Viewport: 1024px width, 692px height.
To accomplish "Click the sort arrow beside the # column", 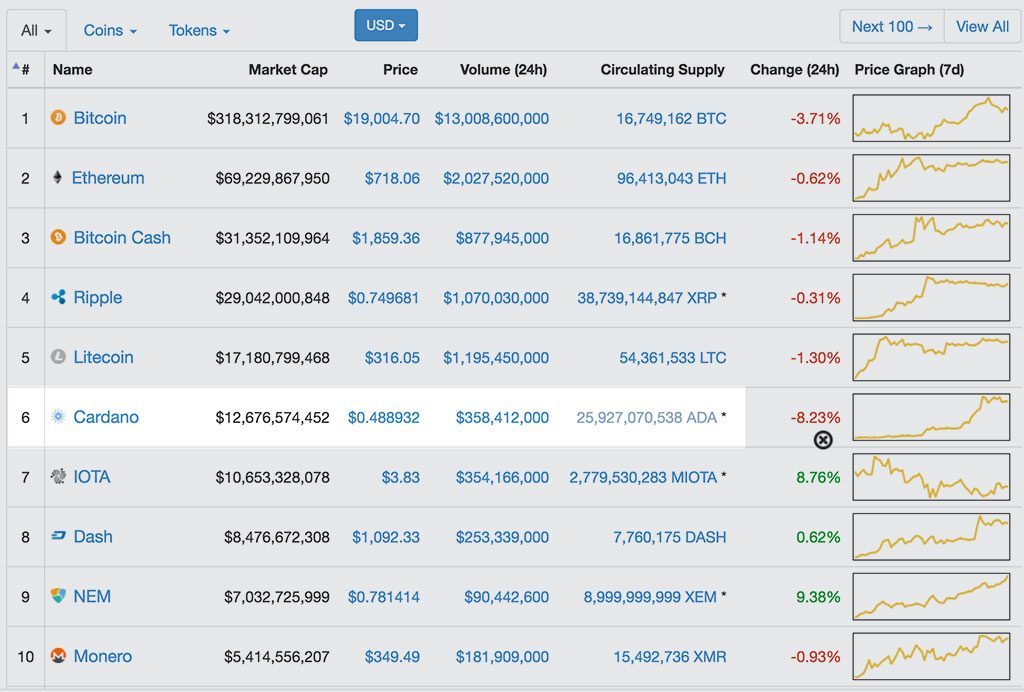I will [x=16, y=65].
